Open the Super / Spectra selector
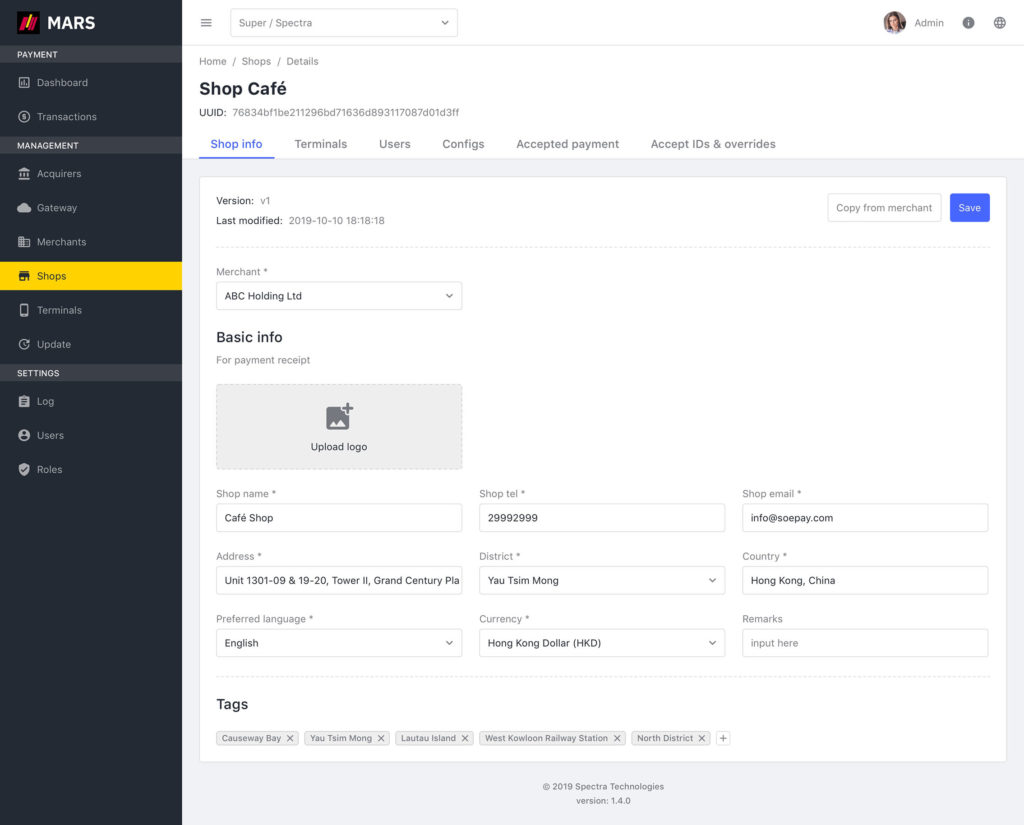1024x825 pixels. click(344, 22)
